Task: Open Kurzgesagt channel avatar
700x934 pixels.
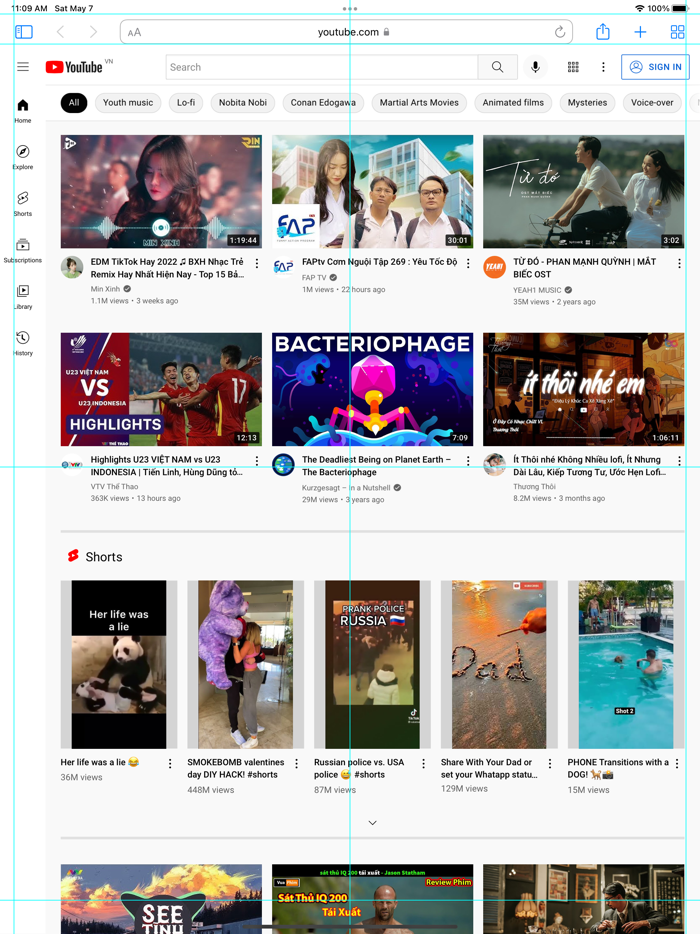Action: (284, 465)
